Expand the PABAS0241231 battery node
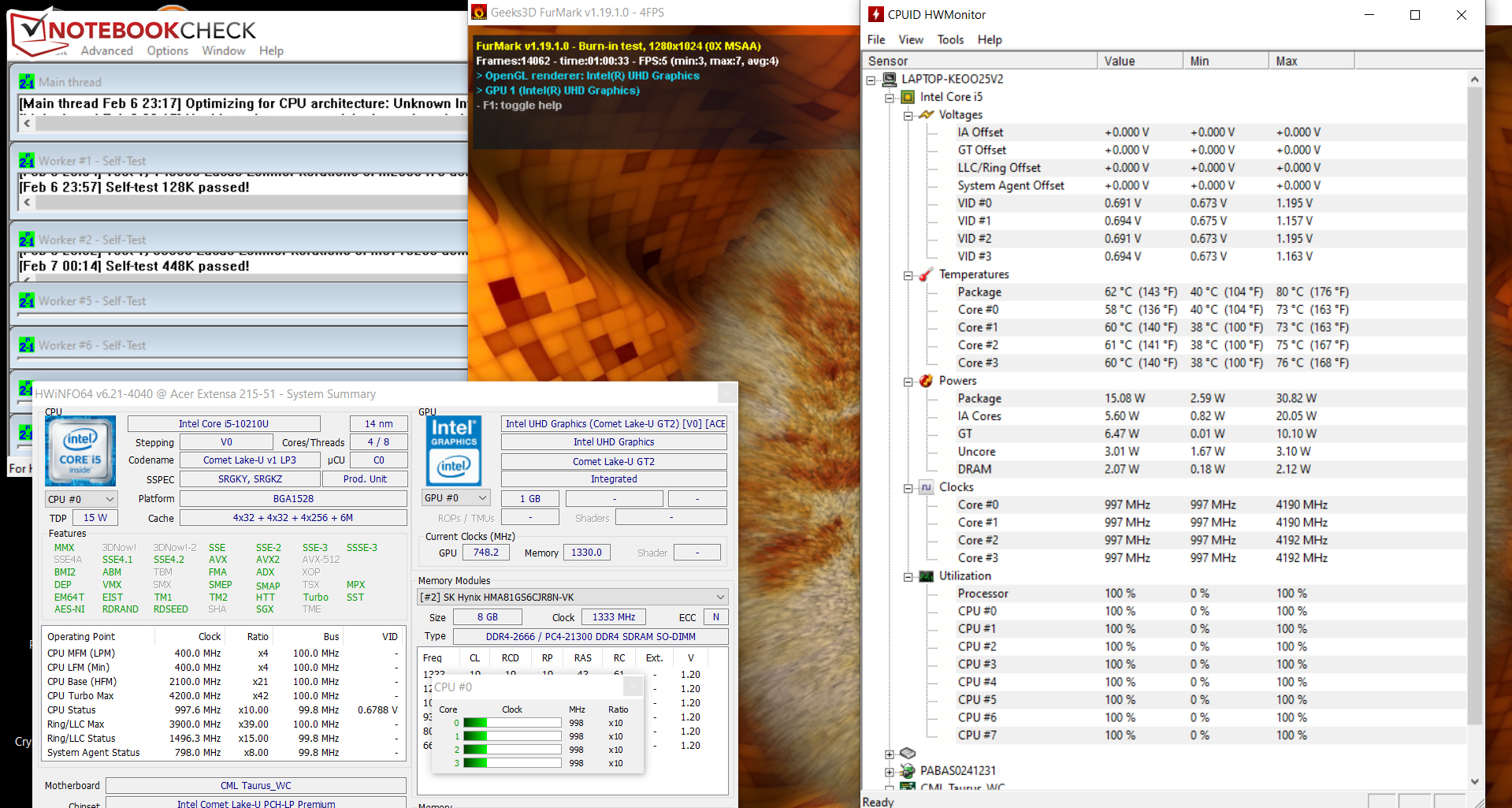 [x=890, y=772]
